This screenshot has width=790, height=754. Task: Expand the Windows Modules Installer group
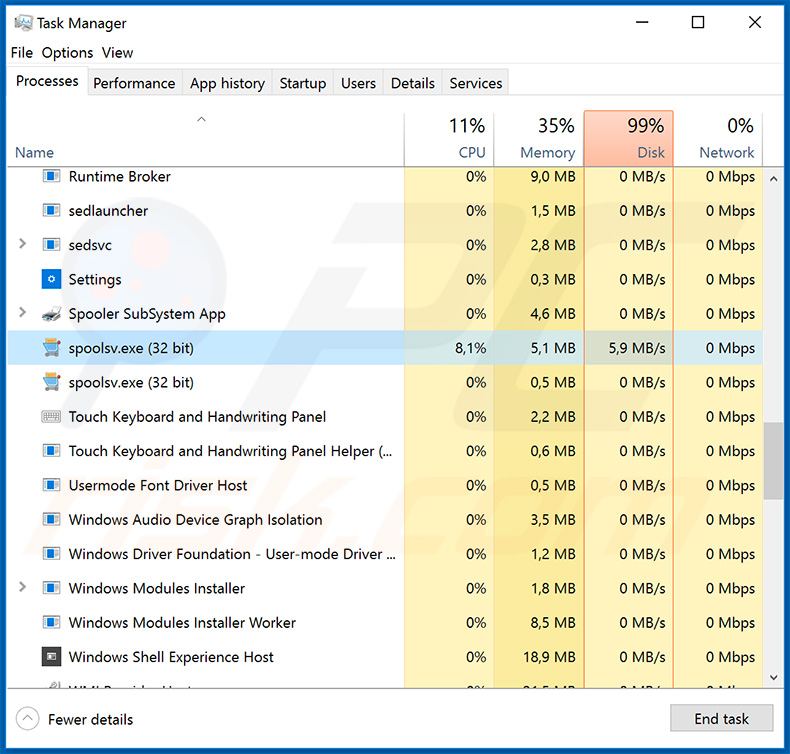tap(22, 587)
